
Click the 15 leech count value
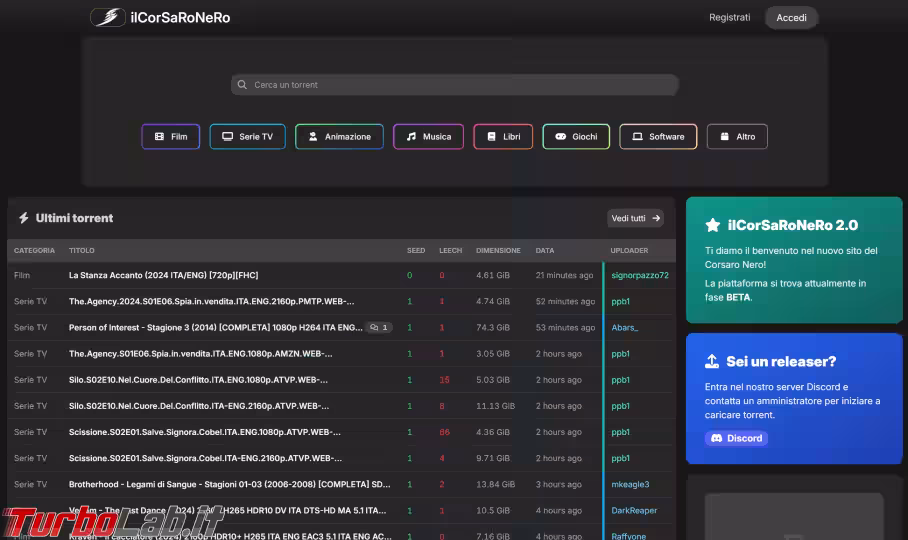tap(444, 380)
